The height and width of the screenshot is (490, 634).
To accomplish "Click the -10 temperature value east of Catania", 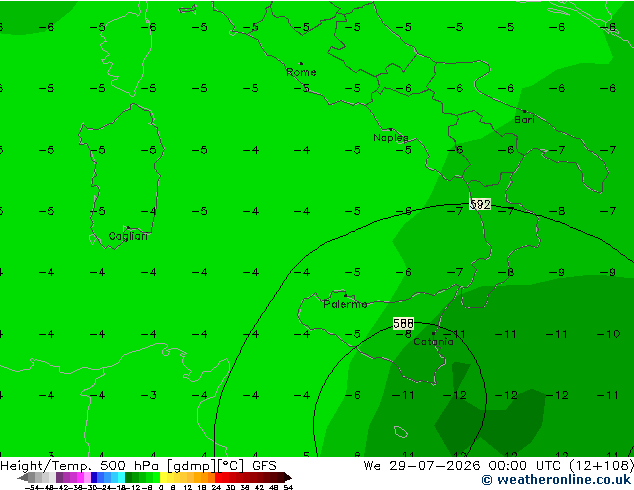I will (608, 334).
